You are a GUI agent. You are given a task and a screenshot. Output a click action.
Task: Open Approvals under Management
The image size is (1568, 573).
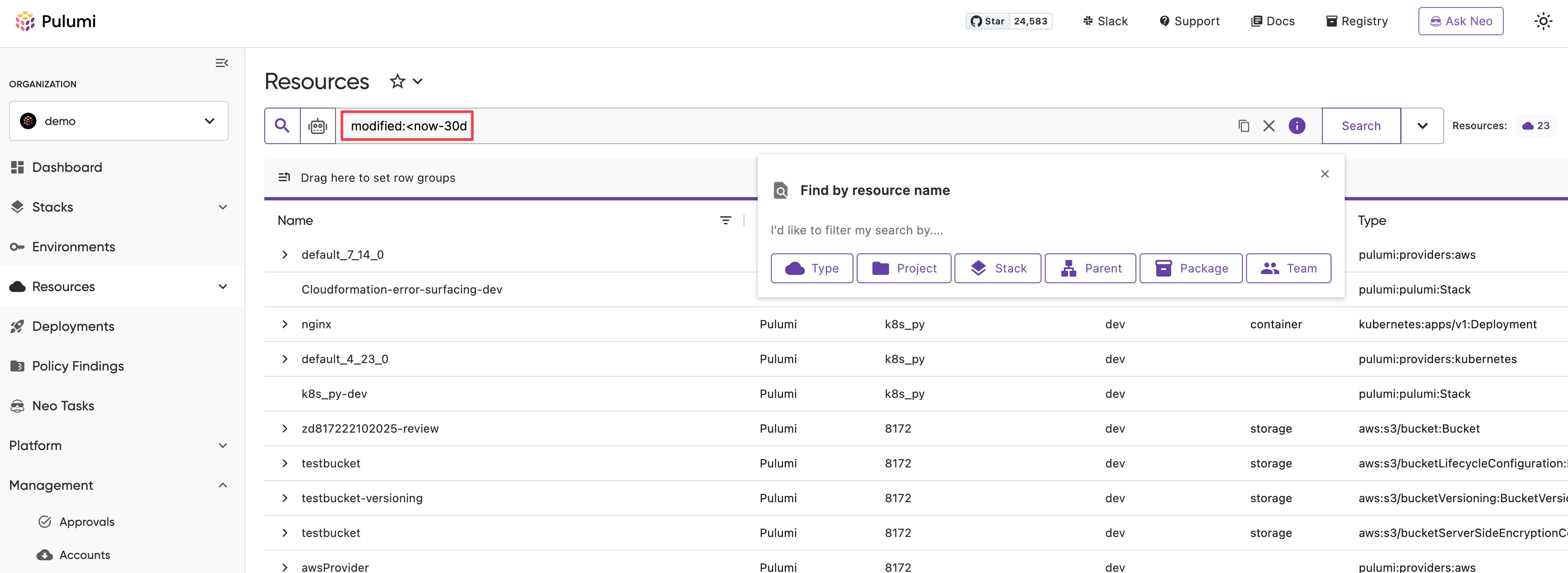point(87,522)
